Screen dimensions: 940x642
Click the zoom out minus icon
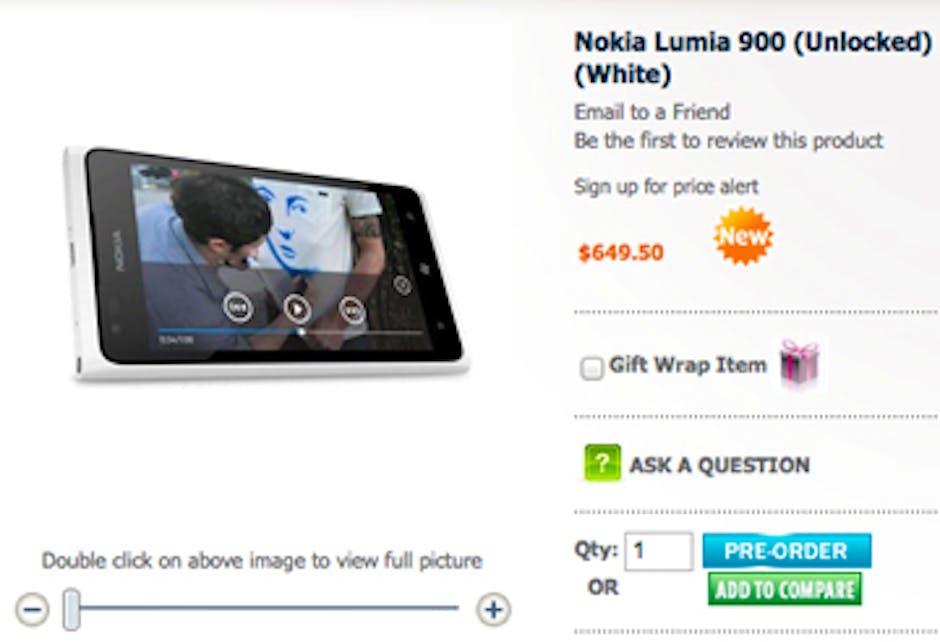click(x=32, y=608)
